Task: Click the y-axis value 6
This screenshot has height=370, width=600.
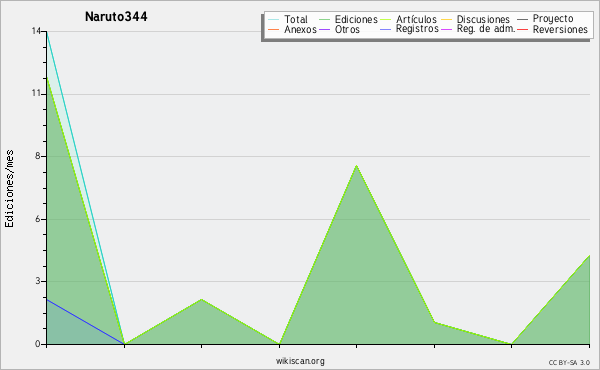Action: click(38, 219)
